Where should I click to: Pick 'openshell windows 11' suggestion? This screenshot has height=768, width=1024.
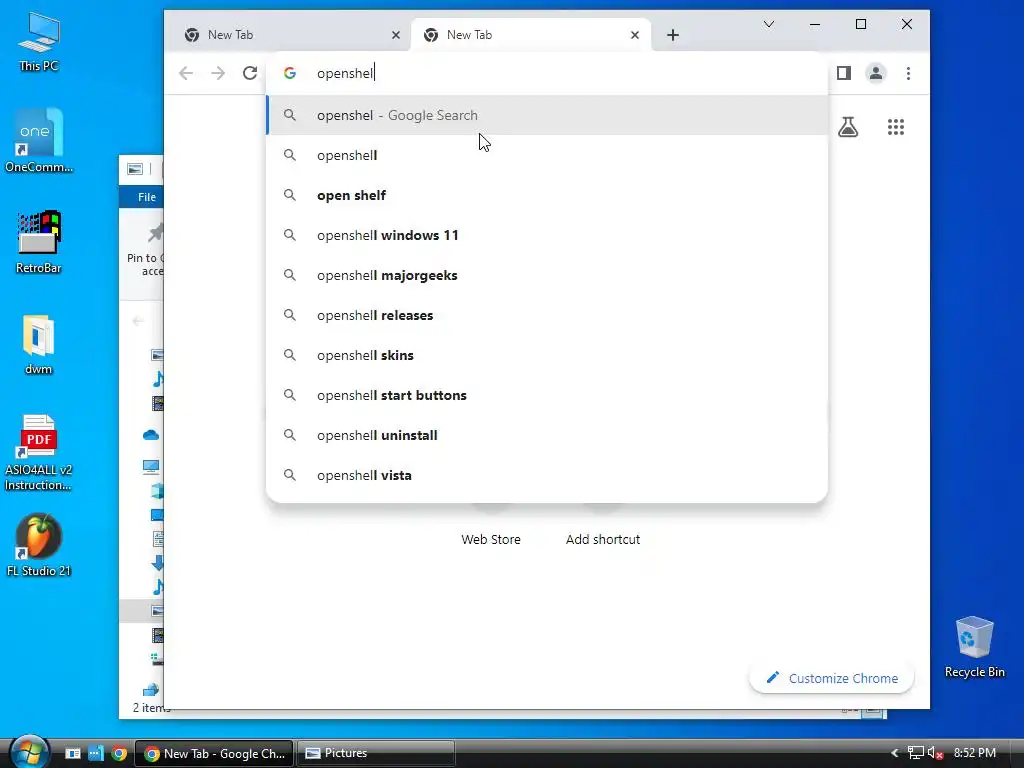(547, 235)
